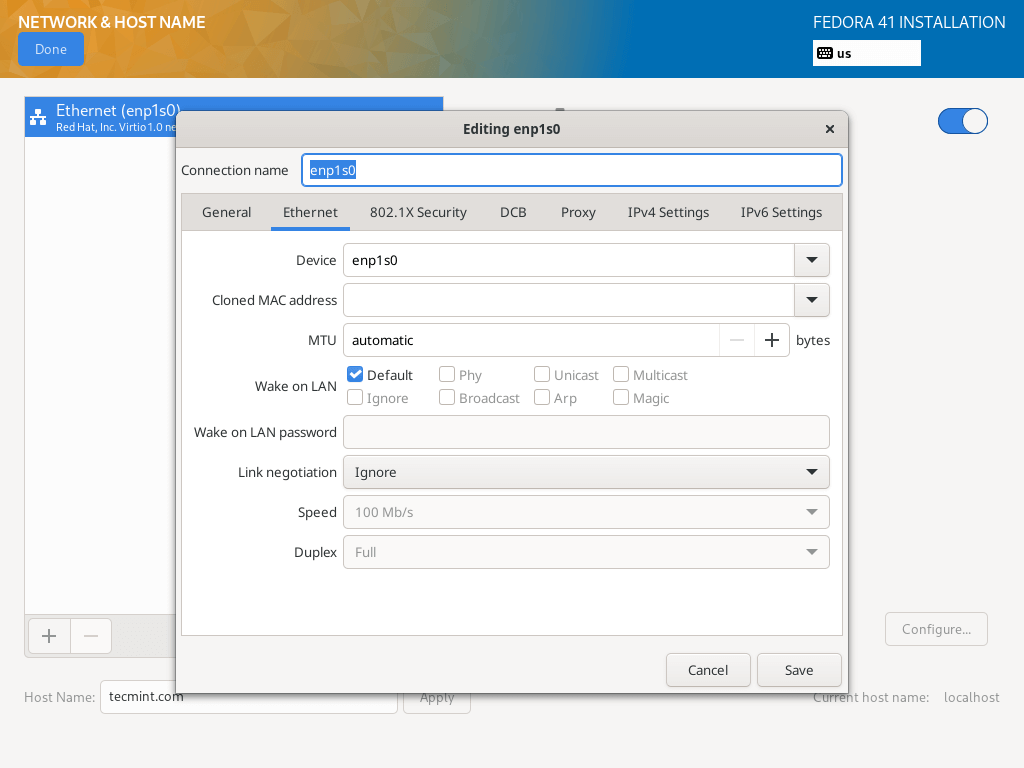Click the keyboard layout icon labeled us
Screen dimensions: 1024x768
(x=825, y=53)
